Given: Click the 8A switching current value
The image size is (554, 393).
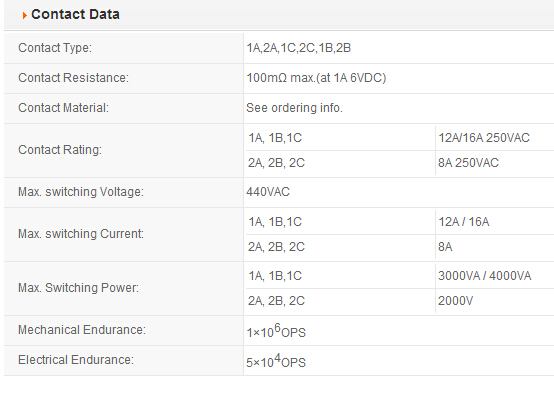Looking at the screenshot, I should (445, 247).
